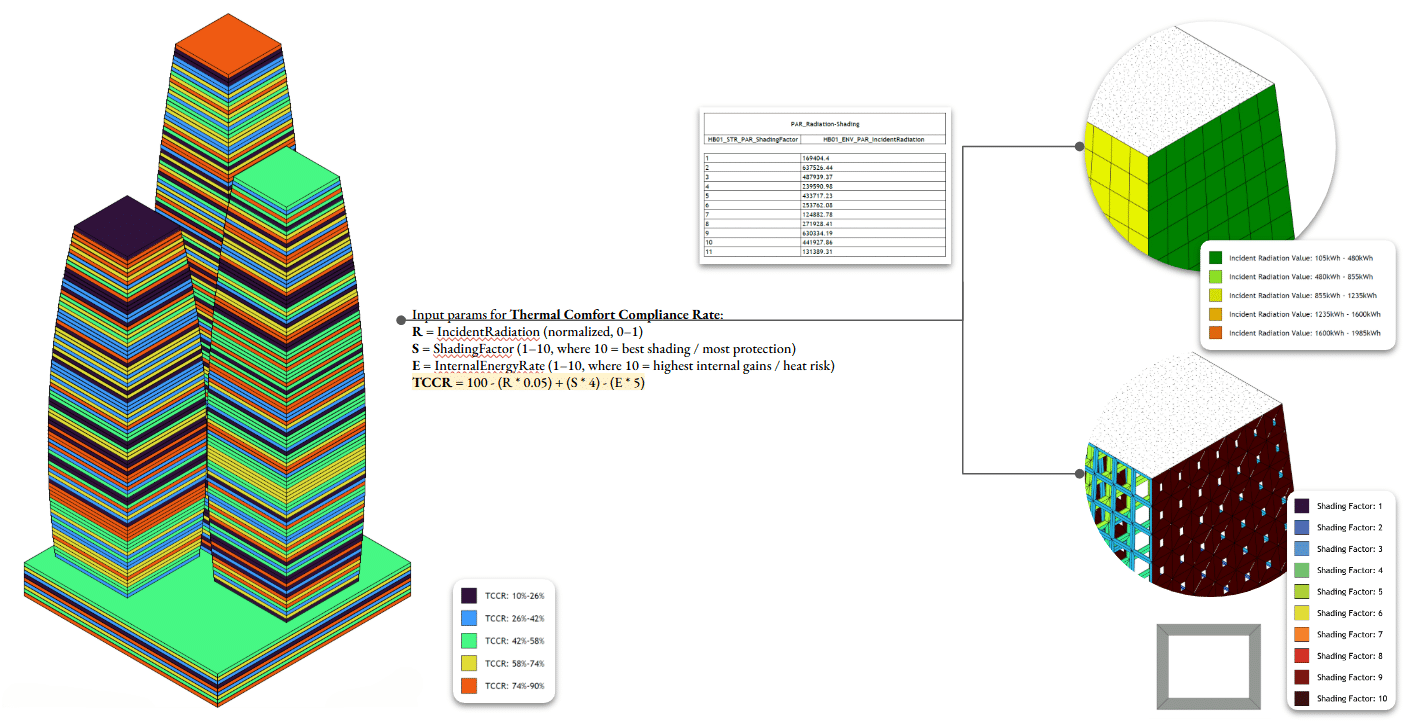
Task: Click the yellow TCCR 58%-74% legend swatch
Action: 468,663
